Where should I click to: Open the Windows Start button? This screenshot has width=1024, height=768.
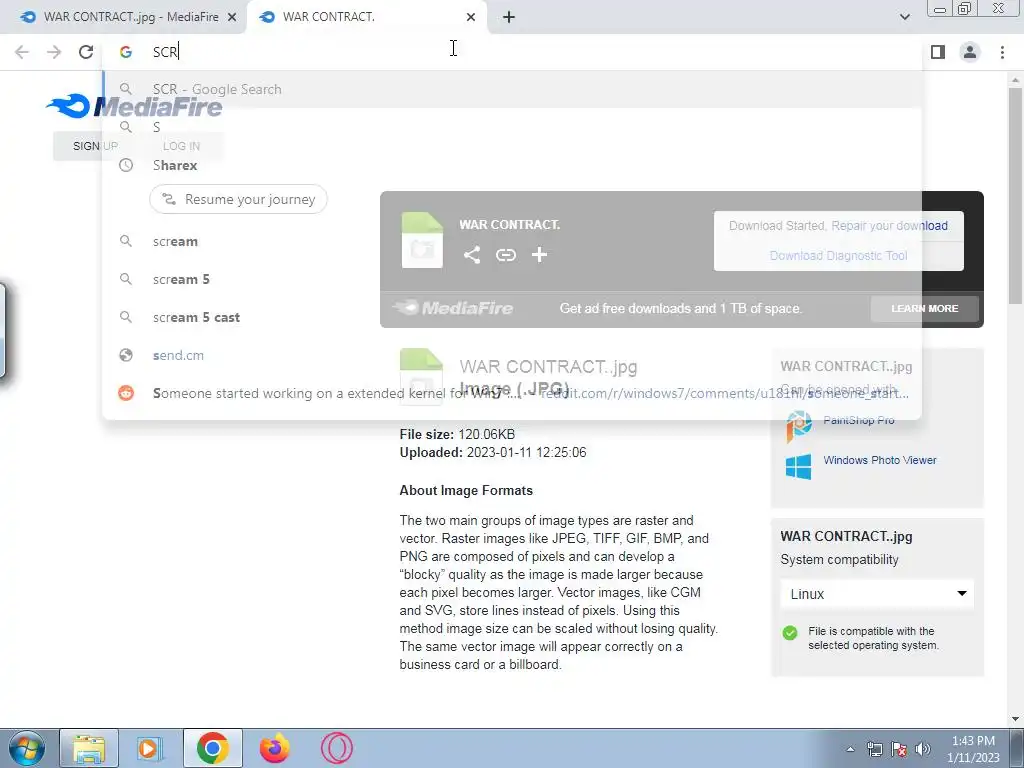click(27, 748)
